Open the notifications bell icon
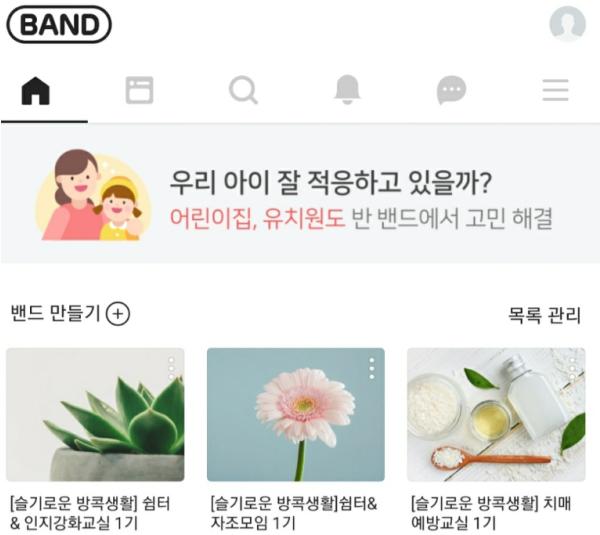Image resolution: width=600 pixels, height=535 pixels. (347, 90)
